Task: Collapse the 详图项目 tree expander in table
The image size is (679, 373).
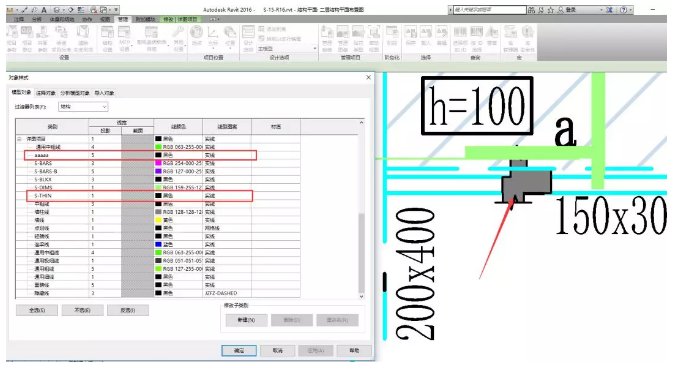Action: pyautogui.click(x=19, y=139)
